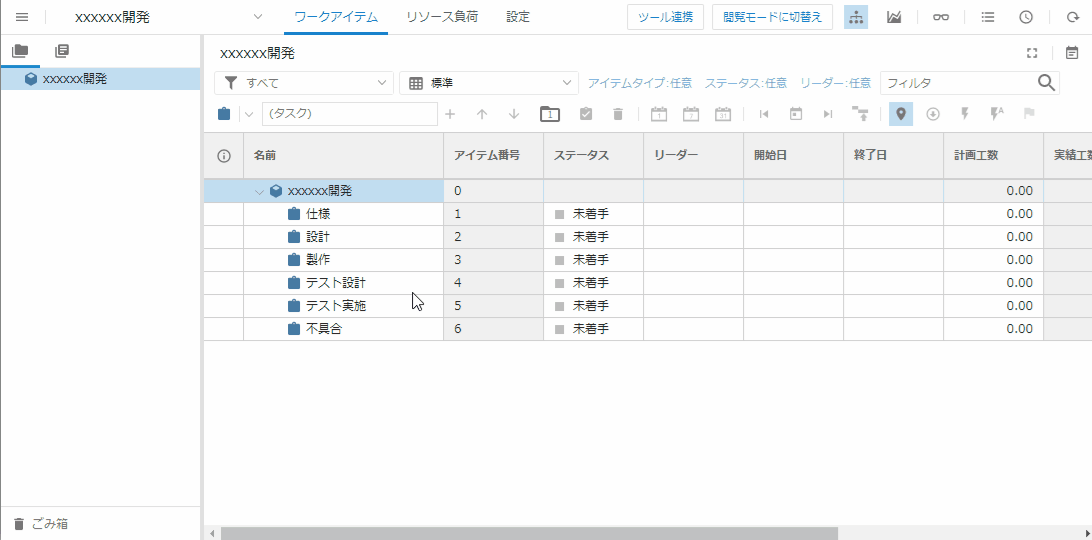This screenshot has width=1092, height=540.
Task: Open the 標準 view layout dropdown
Action: click(489, 83)
